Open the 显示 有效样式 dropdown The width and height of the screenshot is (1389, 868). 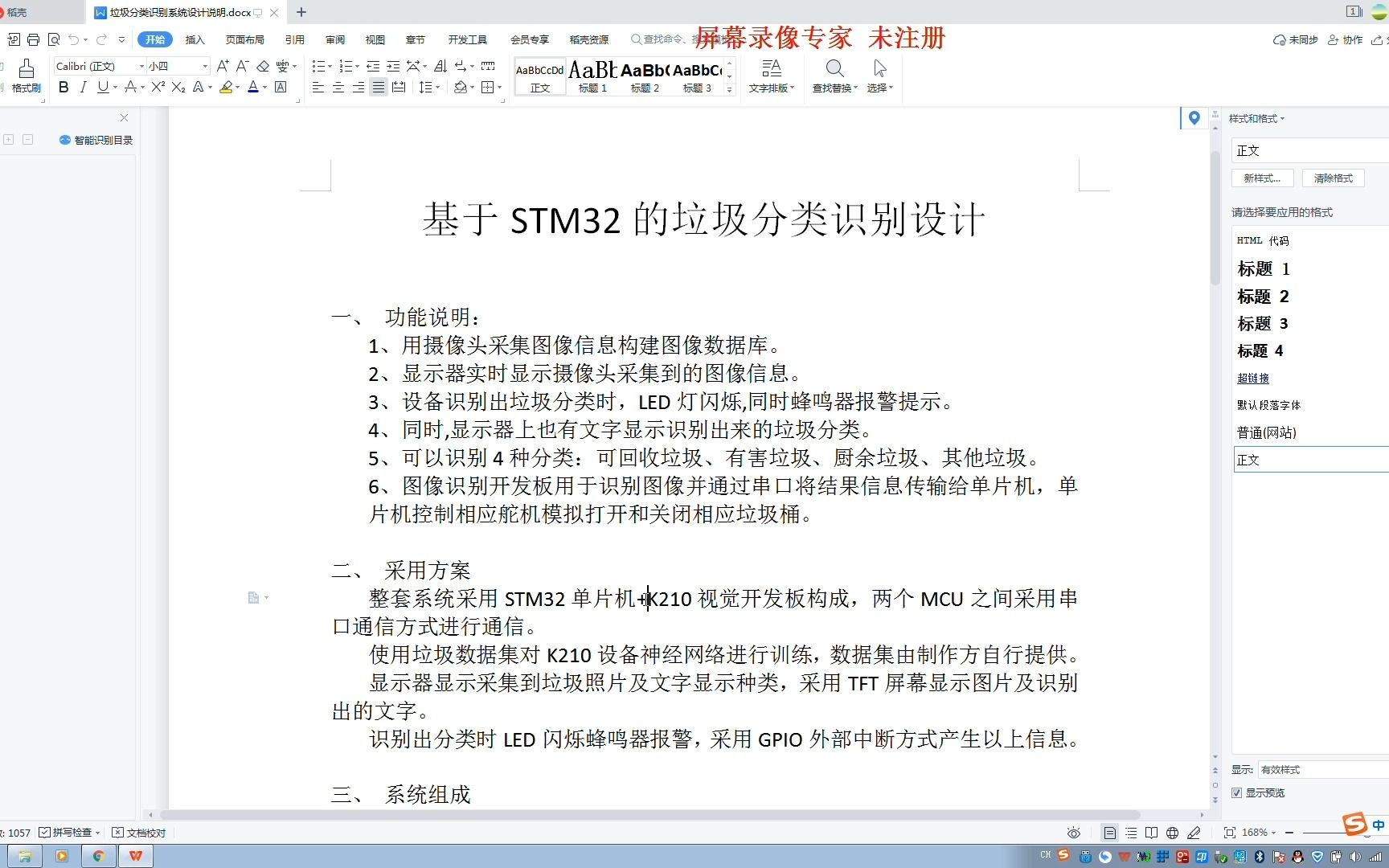1323,770
